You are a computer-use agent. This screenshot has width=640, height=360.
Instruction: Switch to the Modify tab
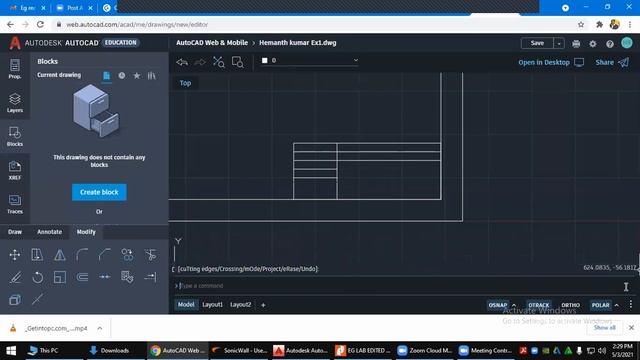click(86, 232)
